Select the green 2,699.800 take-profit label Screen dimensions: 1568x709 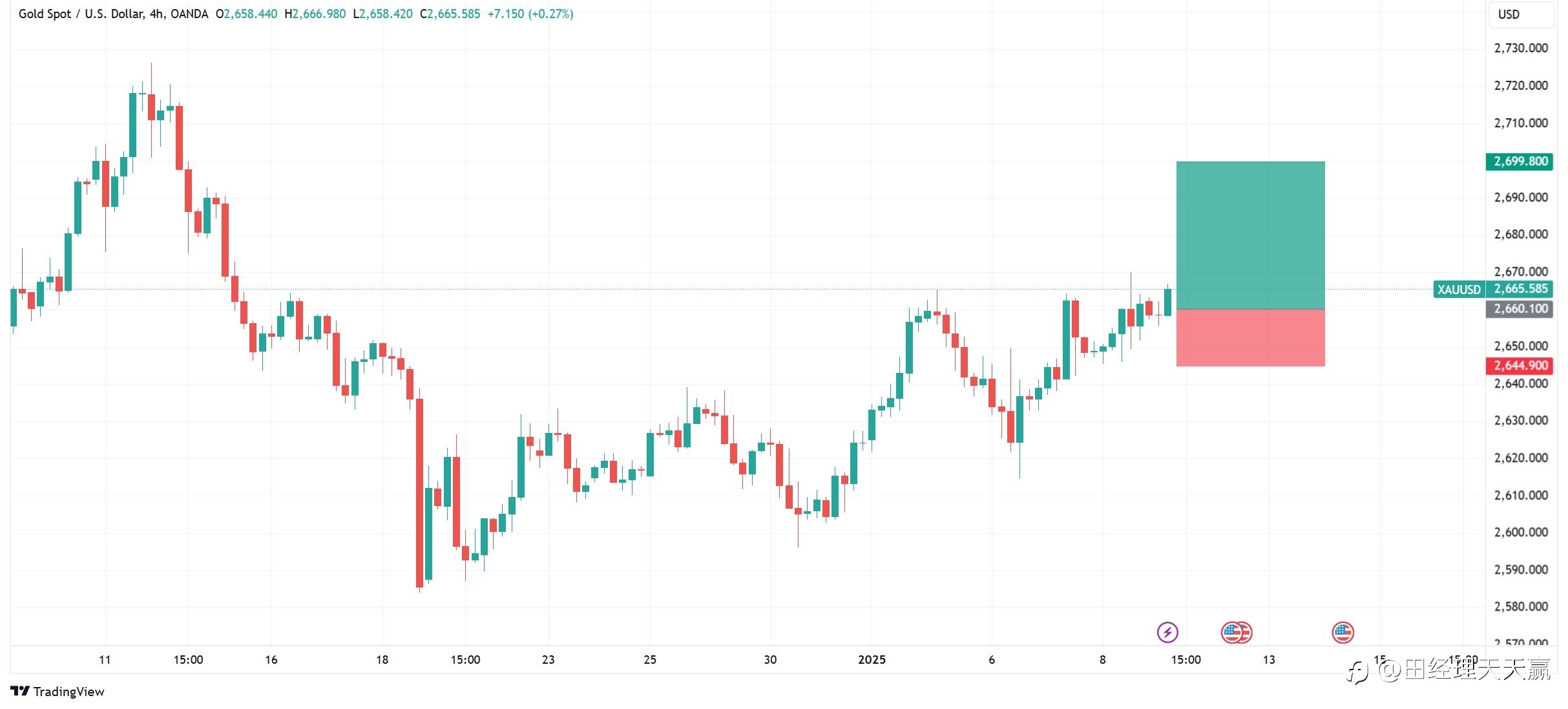point(1520,161)
